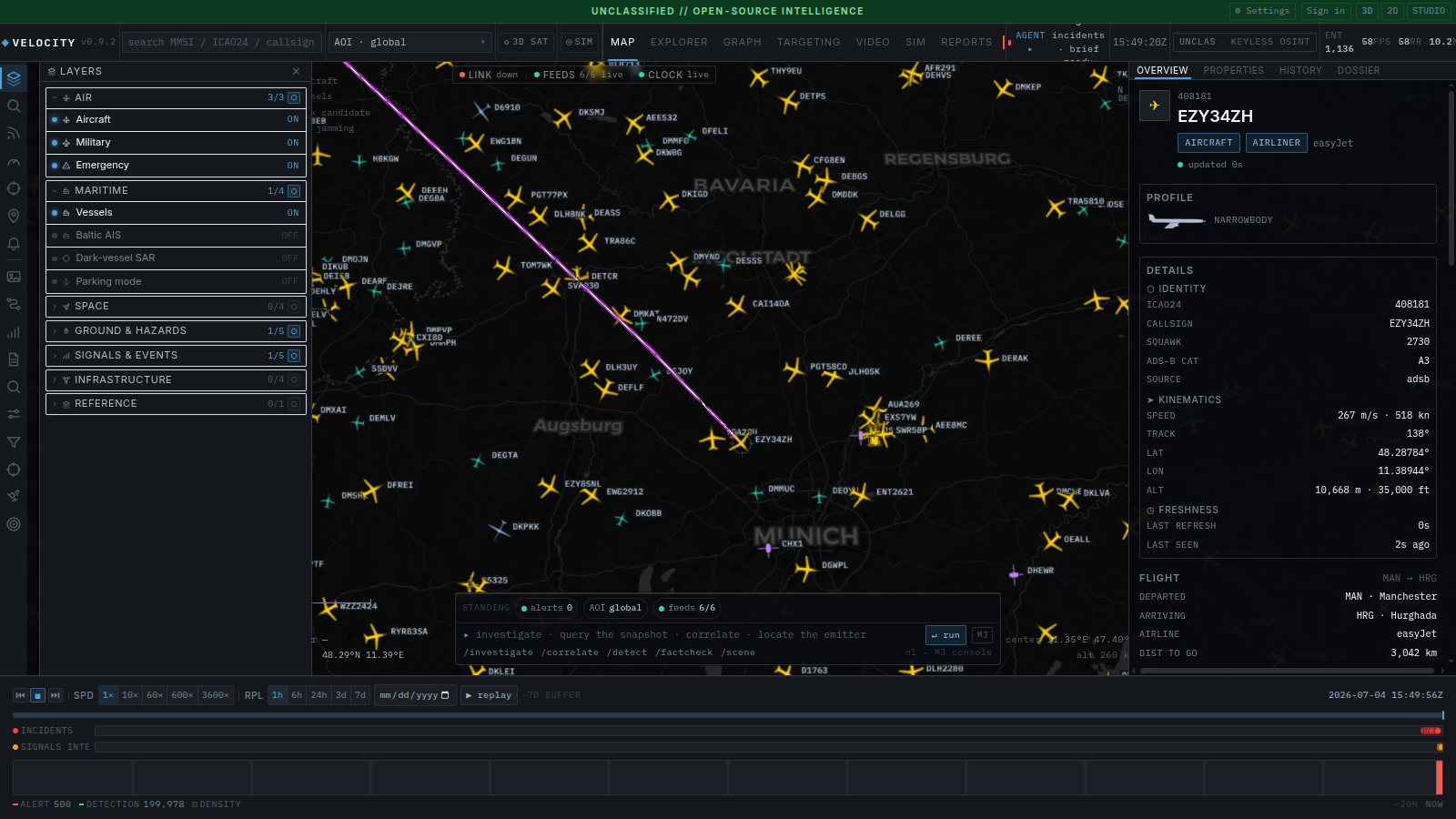The image size is (1456, 819).
Task: Focus the mm/dd/yyyy date field
Action: coord(415,695)
